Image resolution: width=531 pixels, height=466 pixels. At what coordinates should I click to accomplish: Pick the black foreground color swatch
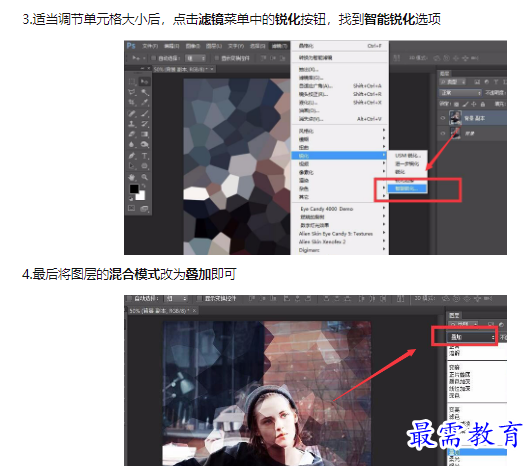point(134,189)
